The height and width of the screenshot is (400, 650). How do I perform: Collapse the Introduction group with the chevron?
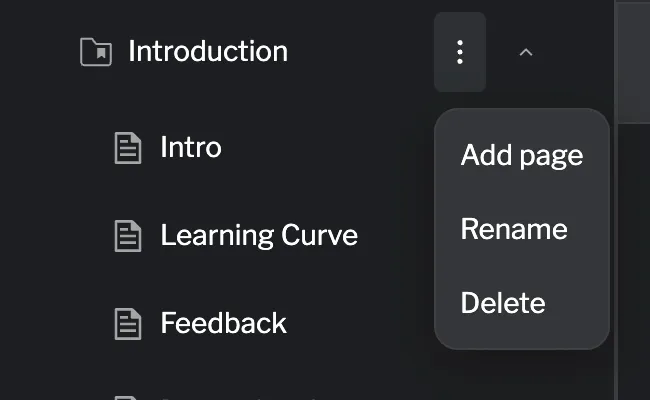[526, 52]
